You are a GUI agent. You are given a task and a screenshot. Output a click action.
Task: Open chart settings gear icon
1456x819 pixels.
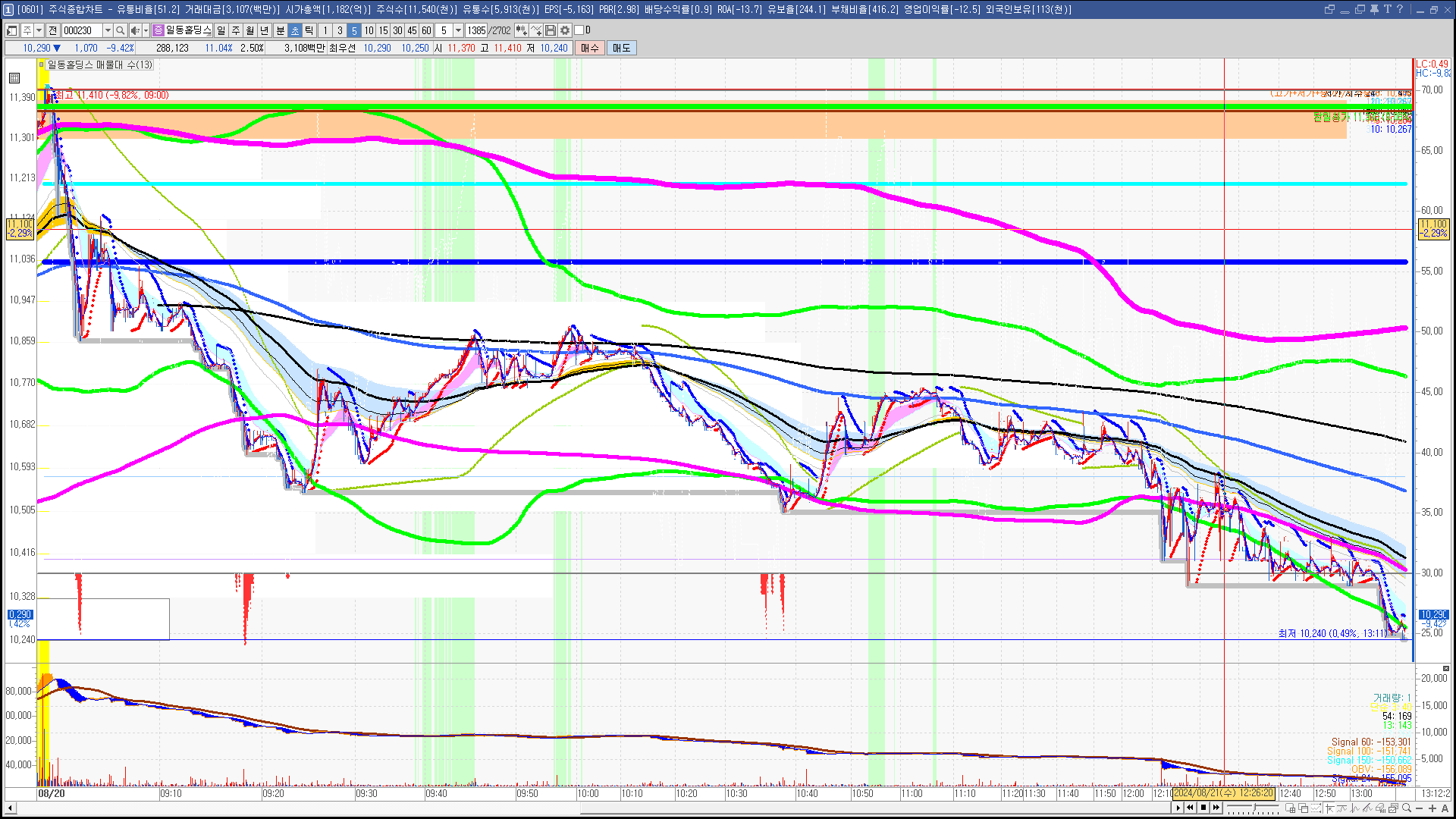point(565,30)
